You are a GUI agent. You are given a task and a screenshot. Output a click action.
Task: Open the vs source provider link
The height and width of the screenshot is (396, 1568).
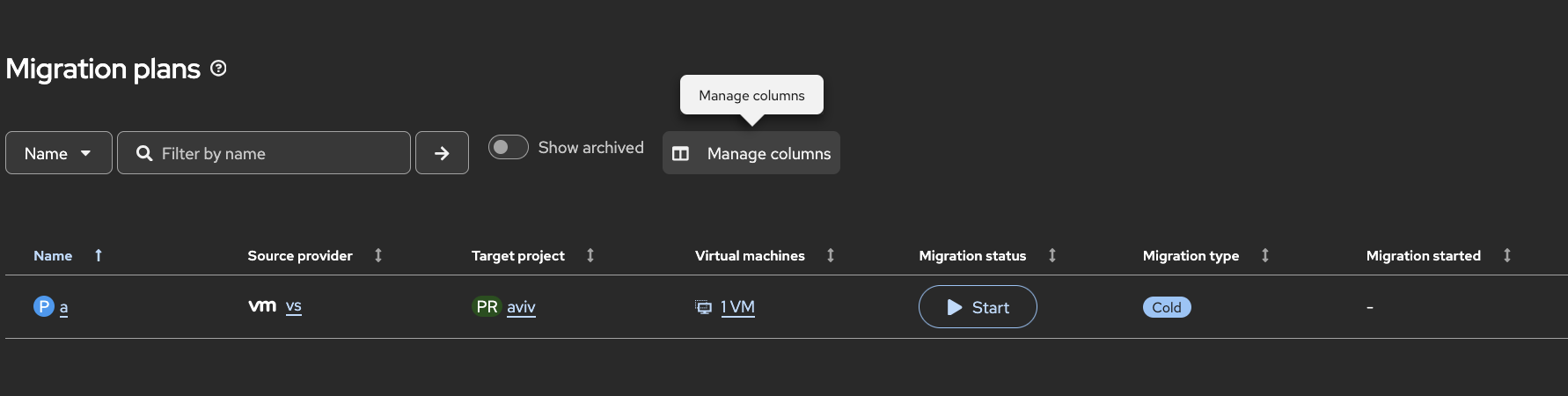[x=294, y=306]
